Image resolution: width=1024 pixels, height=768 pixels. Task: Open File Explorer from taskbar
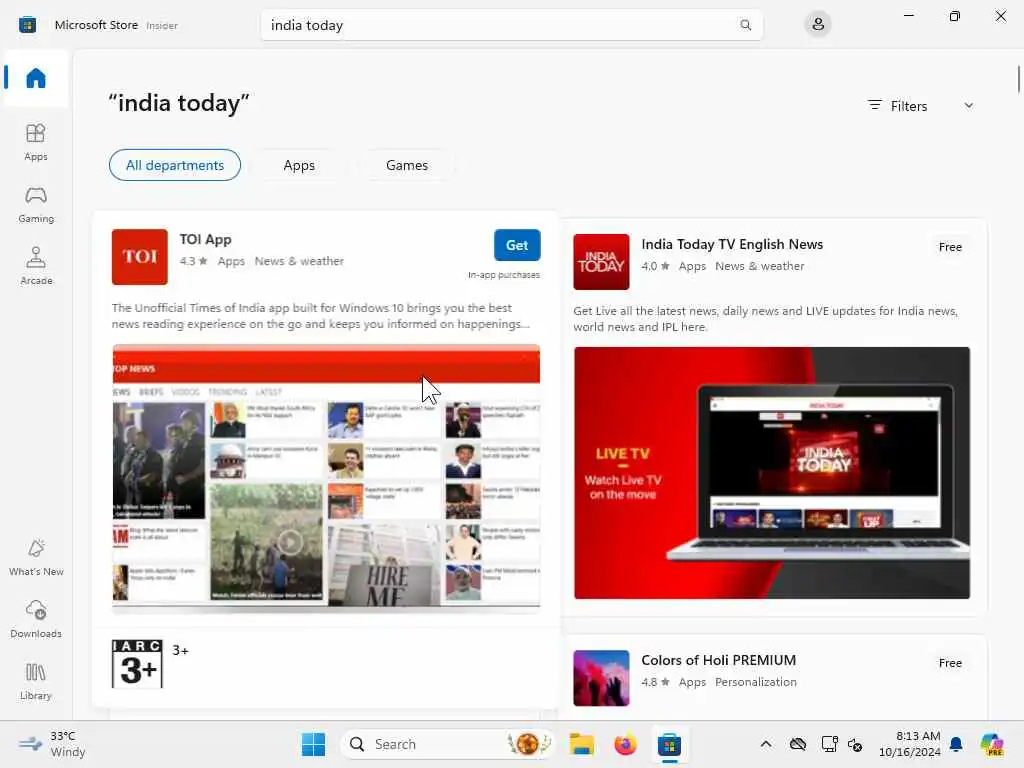click(x=581, y=744)
